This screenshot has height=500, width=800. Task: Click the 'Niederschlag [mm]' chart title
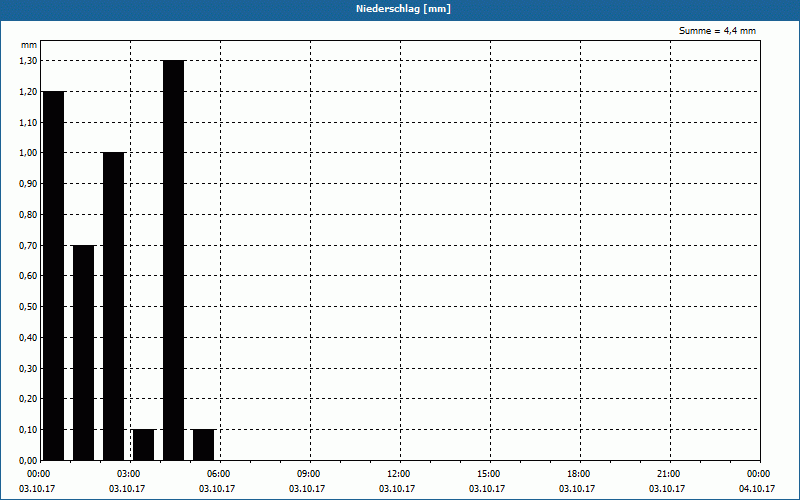403,9
